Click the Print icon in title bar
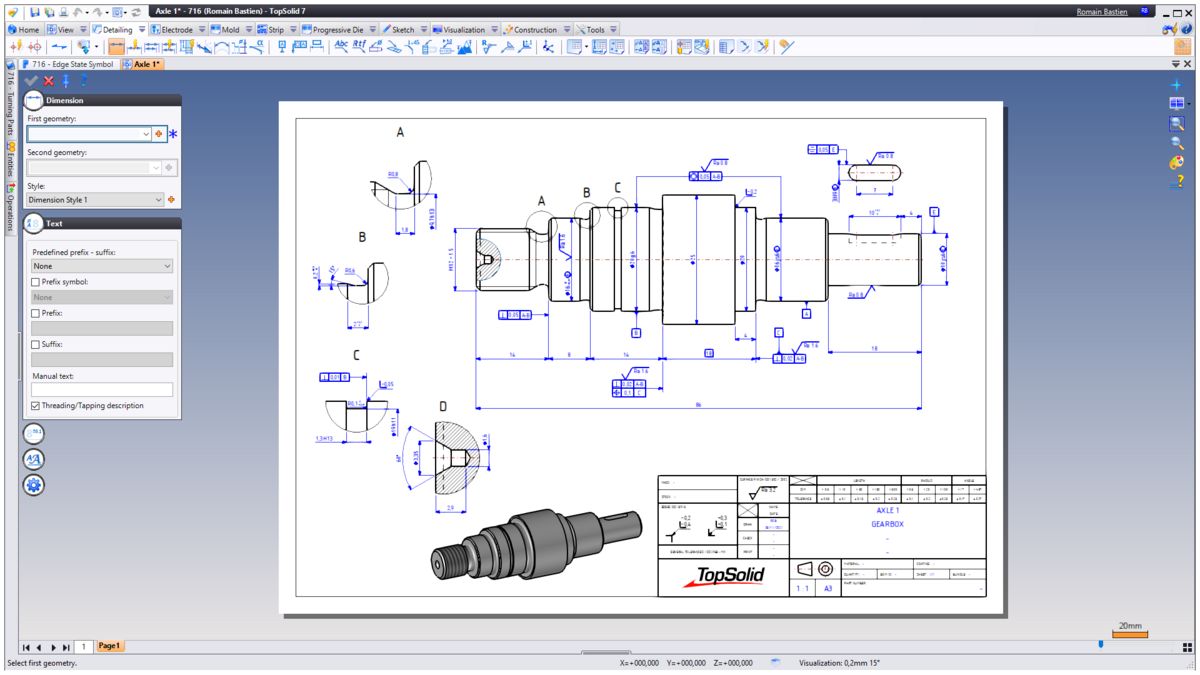1200x675 pixels. [x=62, y=12]
